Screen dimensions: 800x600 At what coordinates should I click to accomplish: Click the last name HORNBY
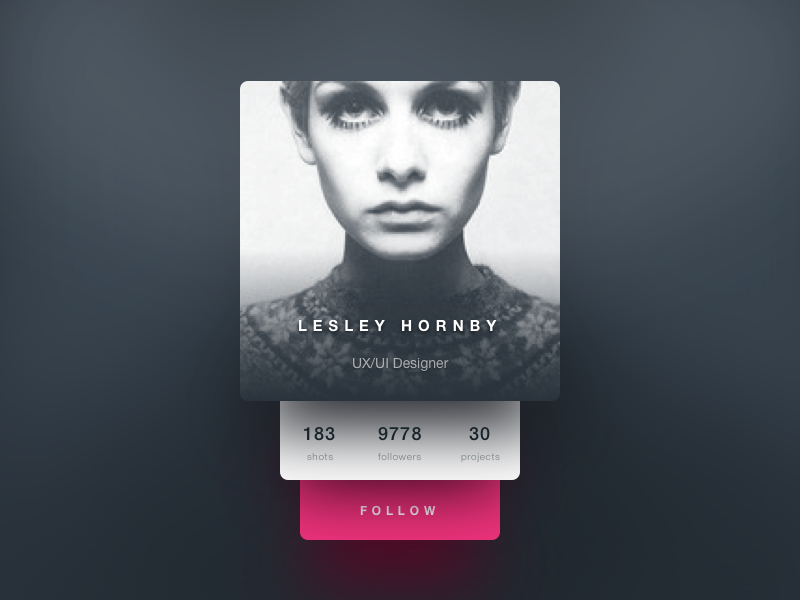pyautogui.click(x=449, y=326)
